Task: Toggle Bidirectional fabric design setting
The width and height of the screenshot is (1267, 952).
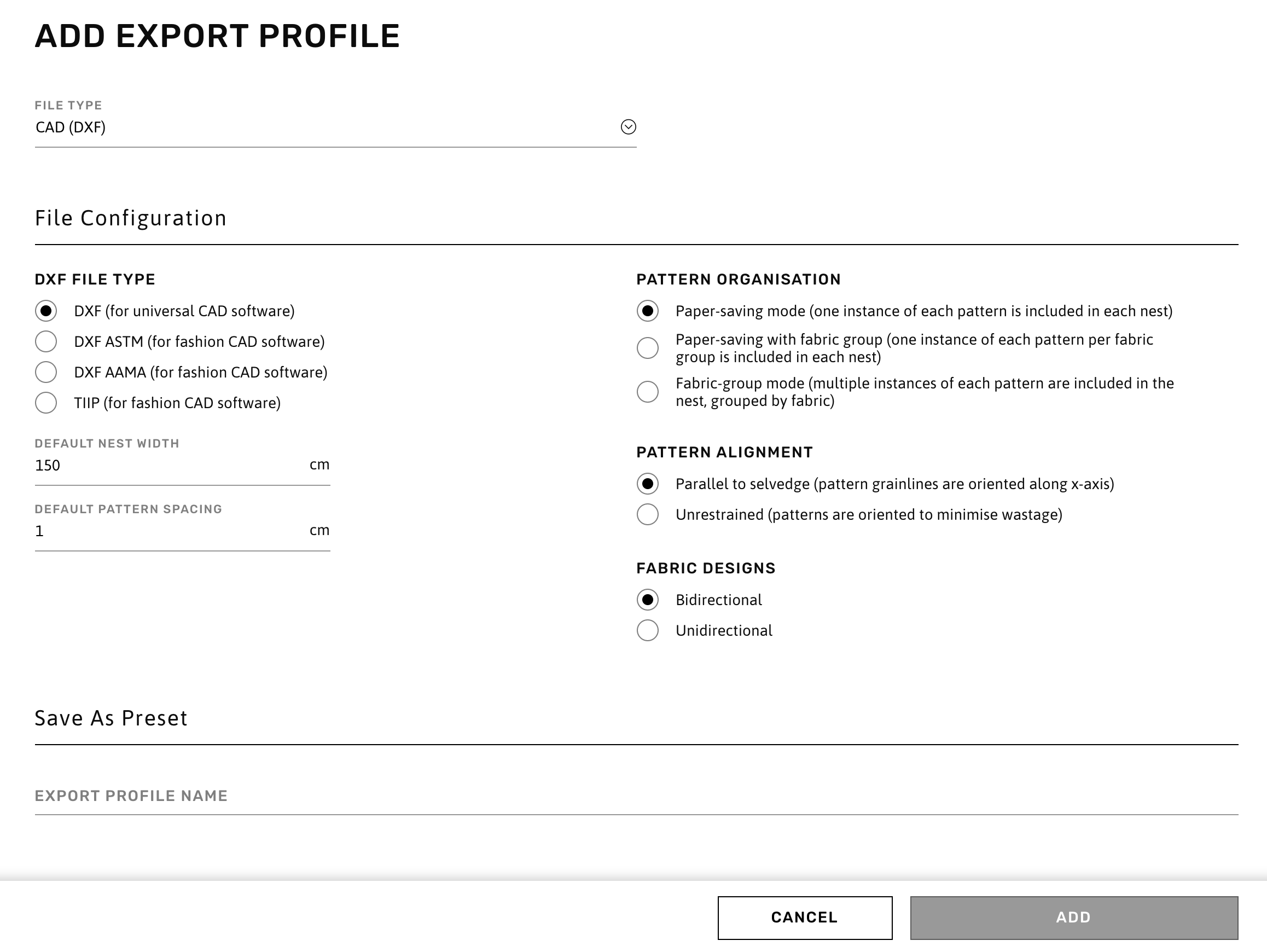Action: point(647,599)
